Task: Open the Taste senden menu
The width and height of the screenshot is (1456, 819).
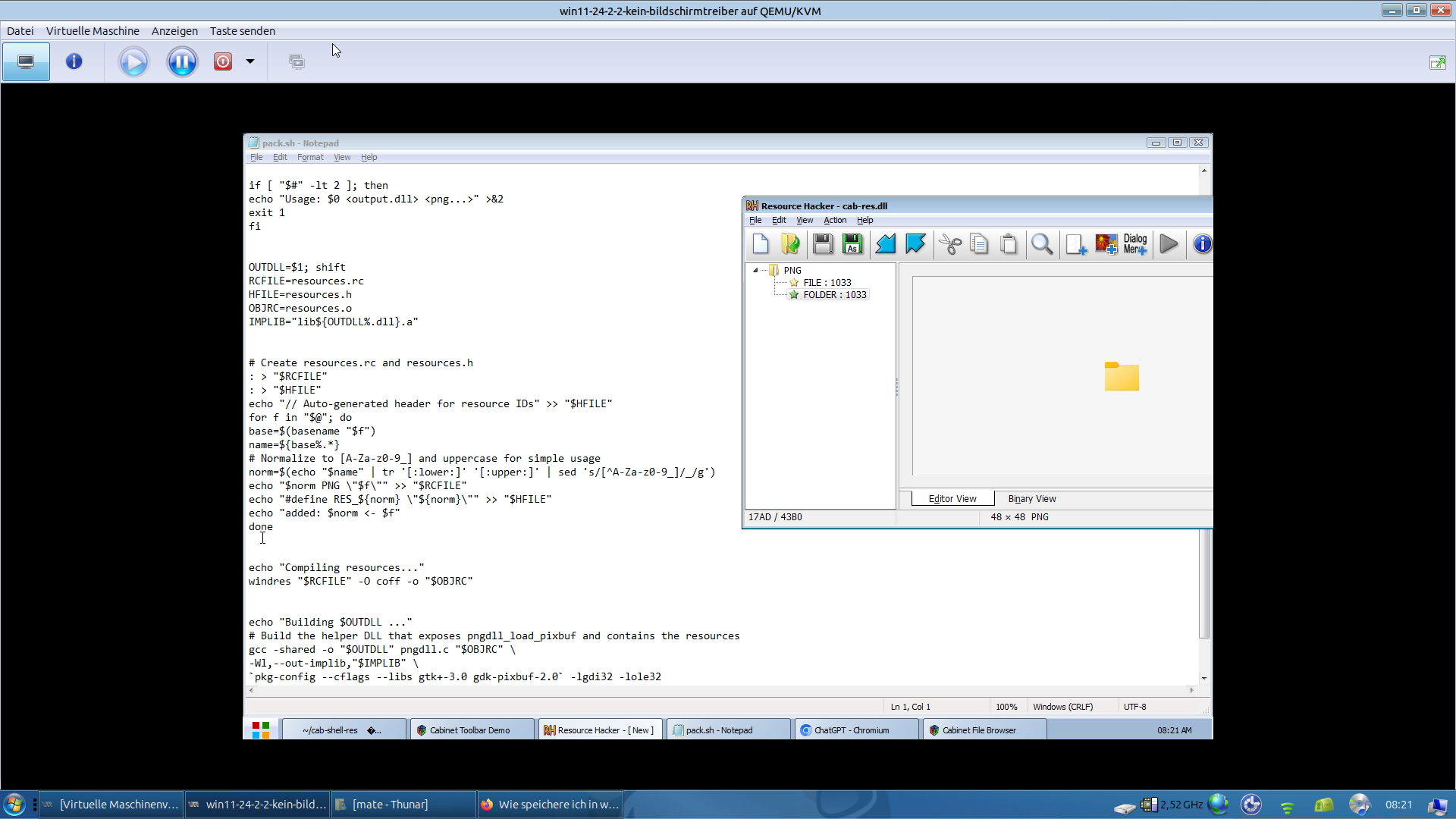Action: (242, 31)
